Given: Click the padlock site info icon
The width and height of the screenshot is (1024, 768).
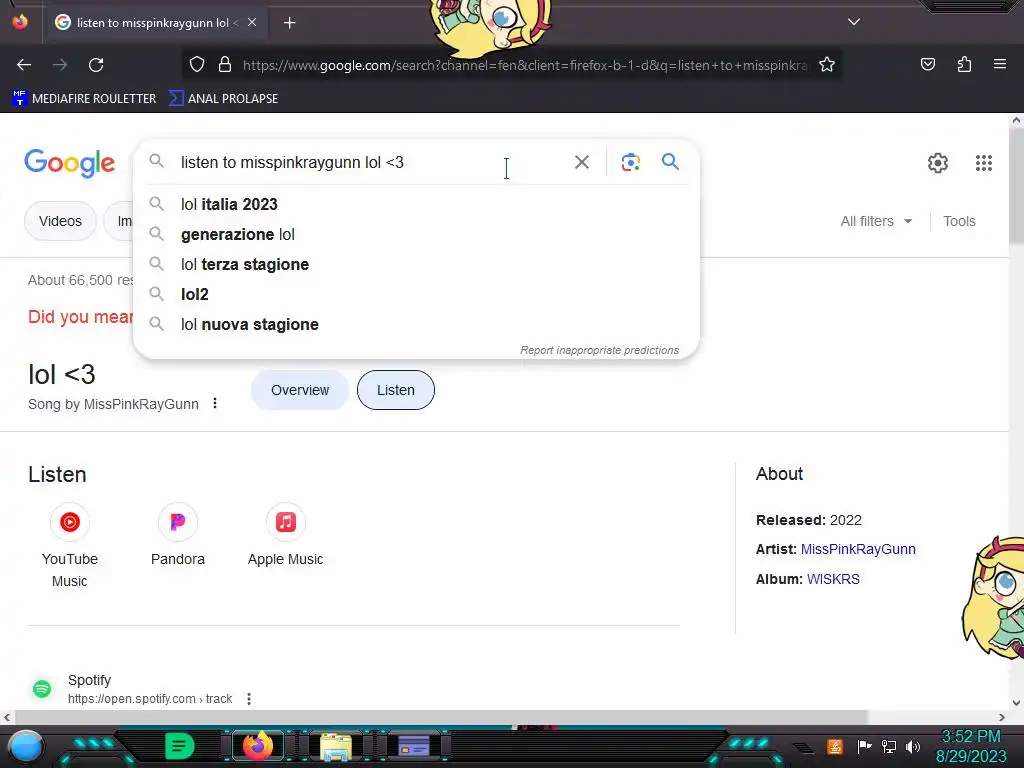Looking at the screenshot, I should (x=225, y=64).
